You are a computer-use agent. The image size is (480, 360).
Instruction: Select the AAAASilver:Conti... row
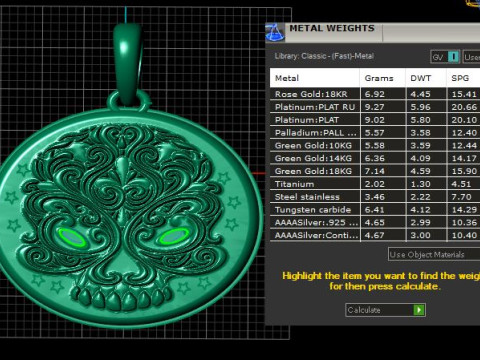(x=375, y=235)
